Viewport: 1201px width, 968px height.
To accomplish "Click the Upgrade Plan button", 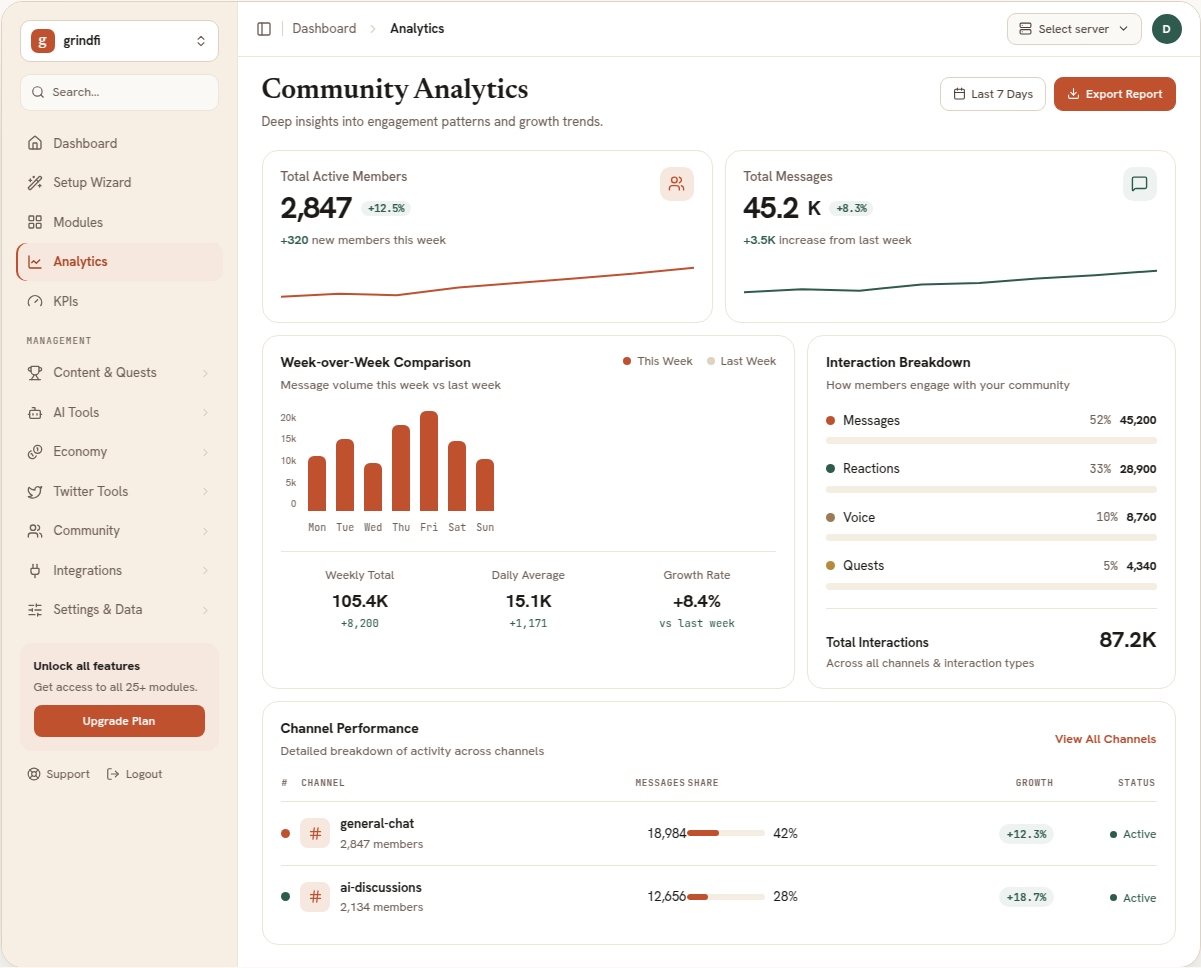I will [119, 721].
